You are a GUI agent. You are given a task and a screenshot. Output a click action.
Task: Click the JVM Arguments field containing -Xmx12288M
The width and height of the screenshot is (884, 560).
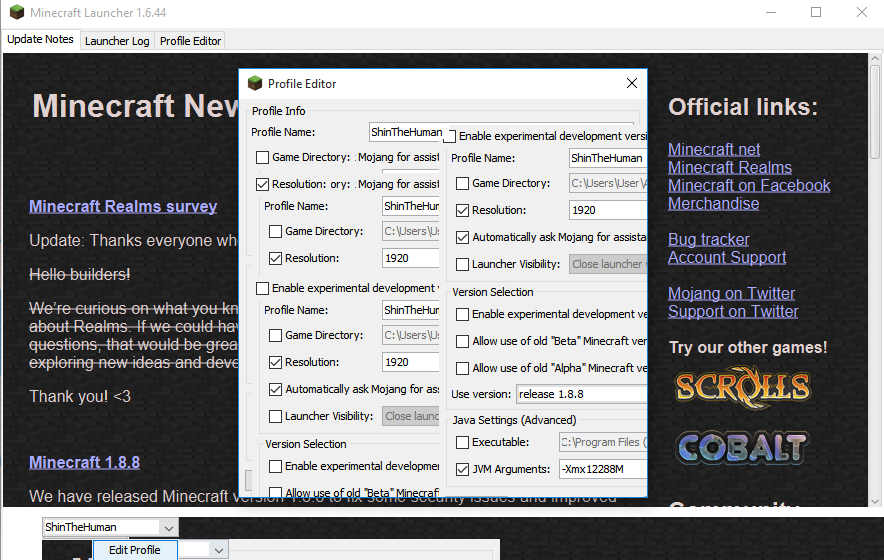coord(603,469)
